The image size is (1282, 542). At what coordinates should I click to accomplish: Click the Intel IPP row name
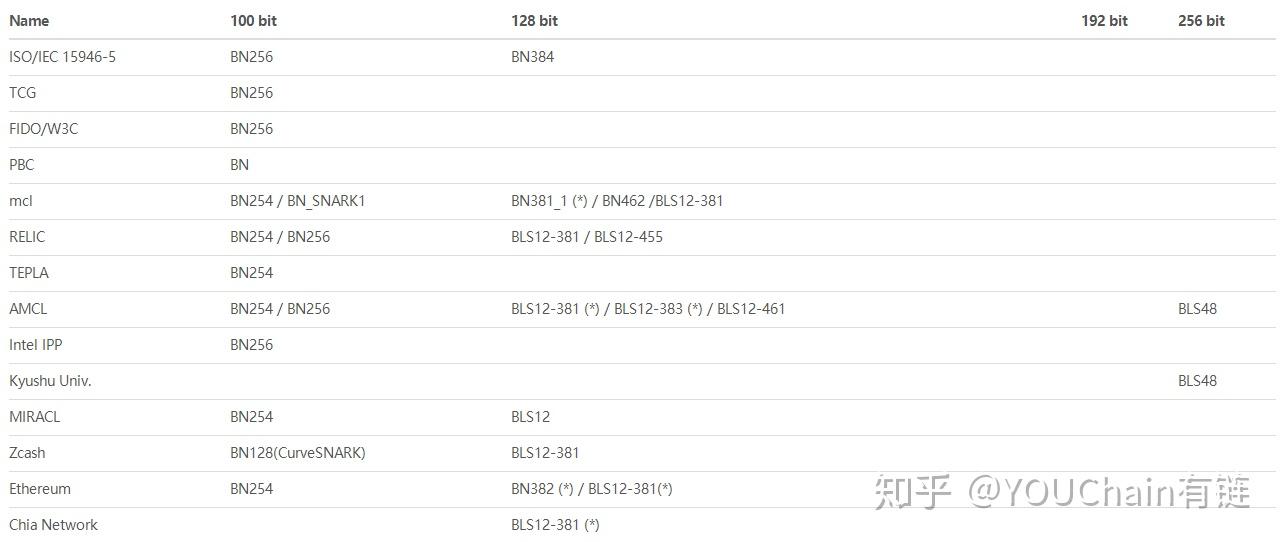[x=38, y=345]
